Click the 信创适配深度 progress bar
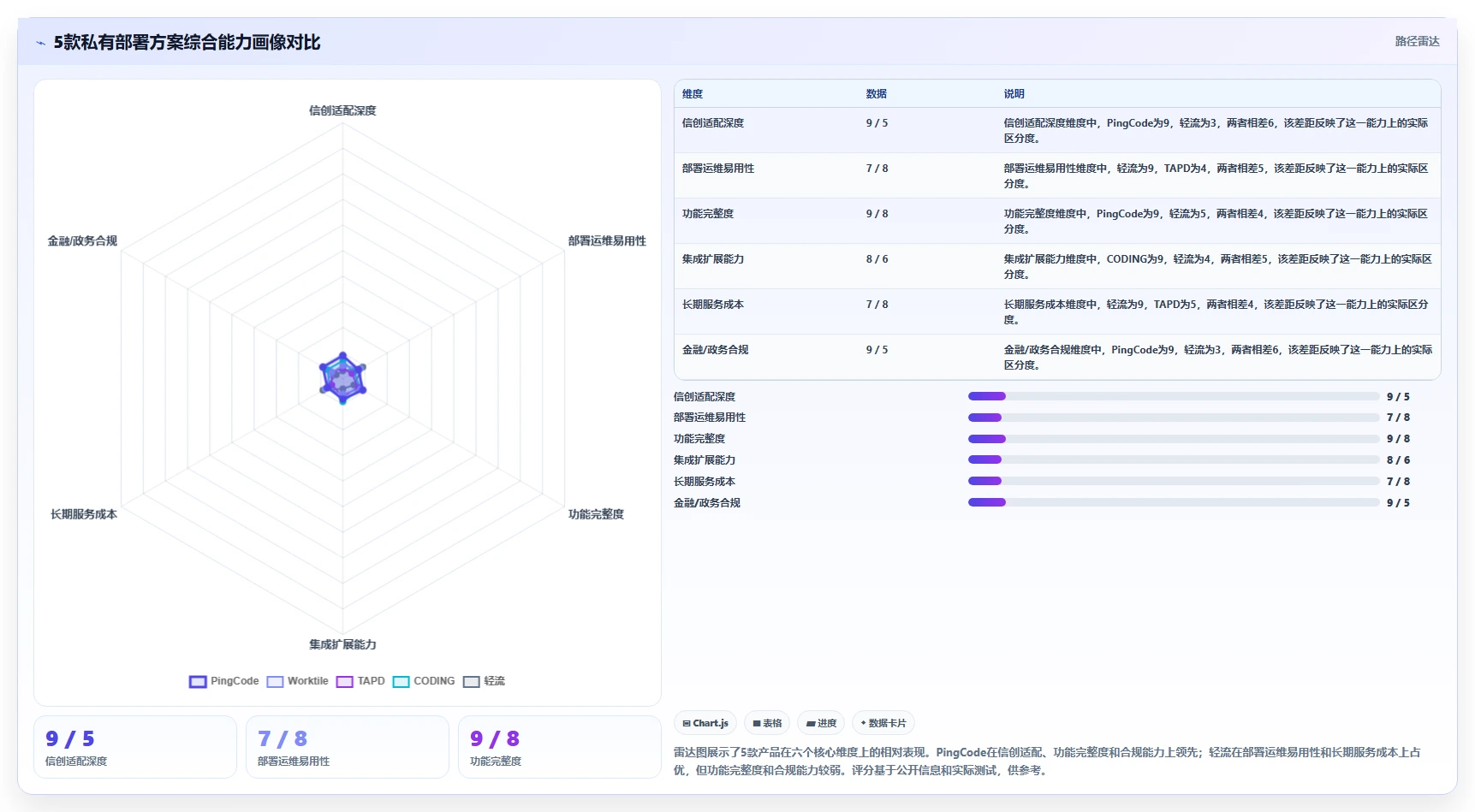1475x812 pixels. click(1174, 396)
